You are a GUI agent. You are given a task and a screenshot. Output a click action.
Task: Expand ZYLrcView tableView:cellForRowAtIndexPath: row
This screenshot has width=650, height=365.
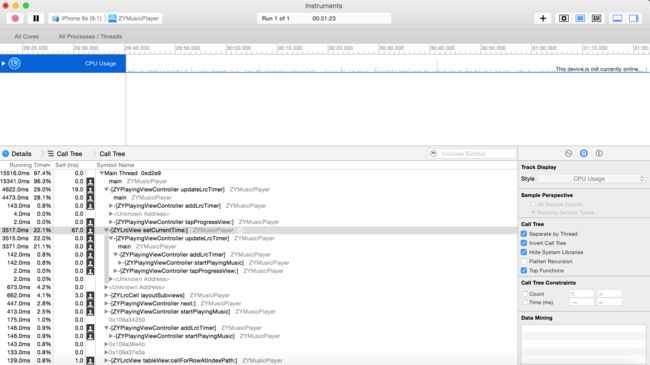[x=106, y=360]
